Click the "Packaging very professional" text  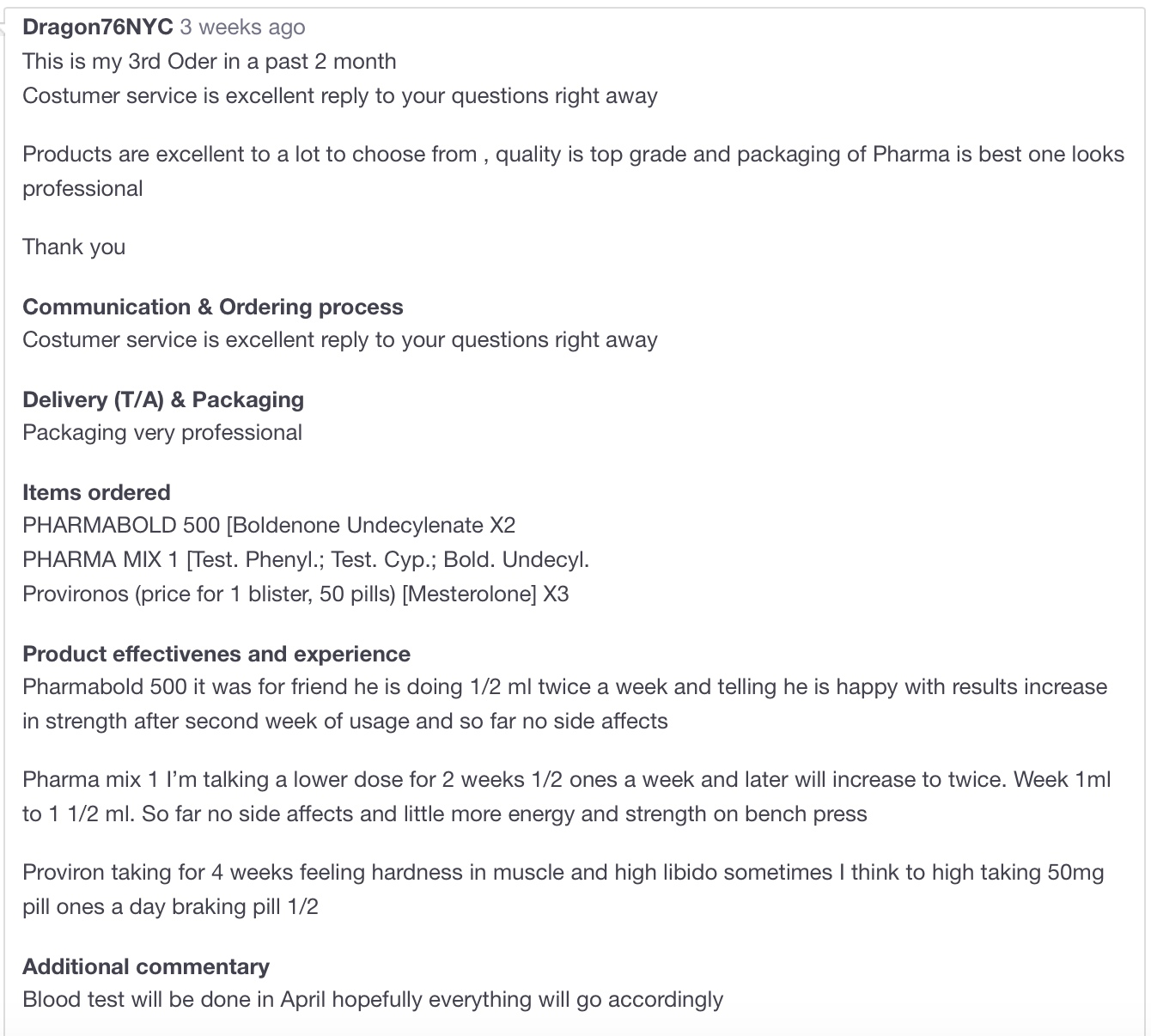click(x=162, y=432)
